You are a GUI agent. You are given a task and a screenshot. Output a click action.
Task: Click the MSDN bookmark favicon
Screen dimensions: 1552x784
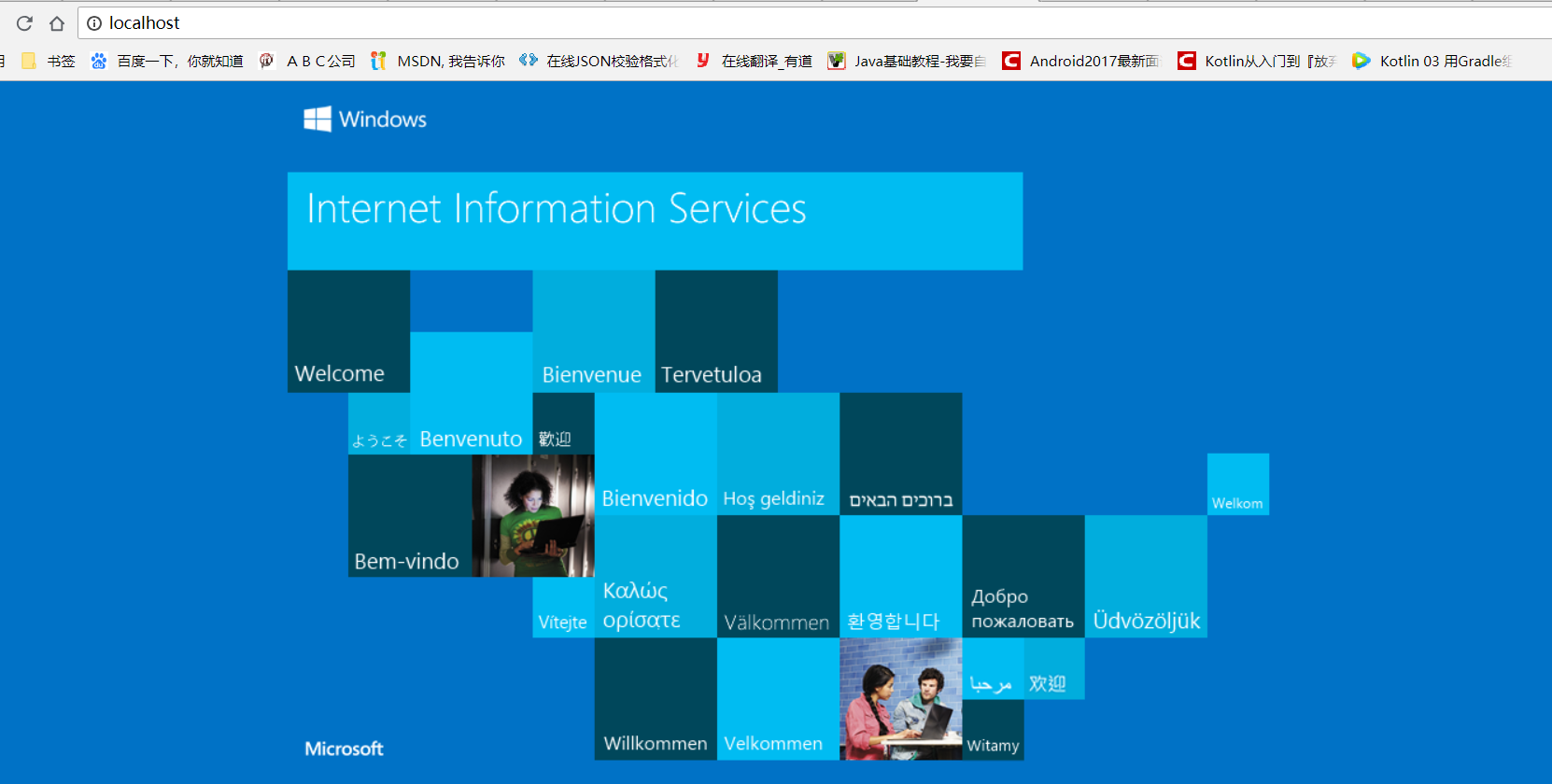378,61
